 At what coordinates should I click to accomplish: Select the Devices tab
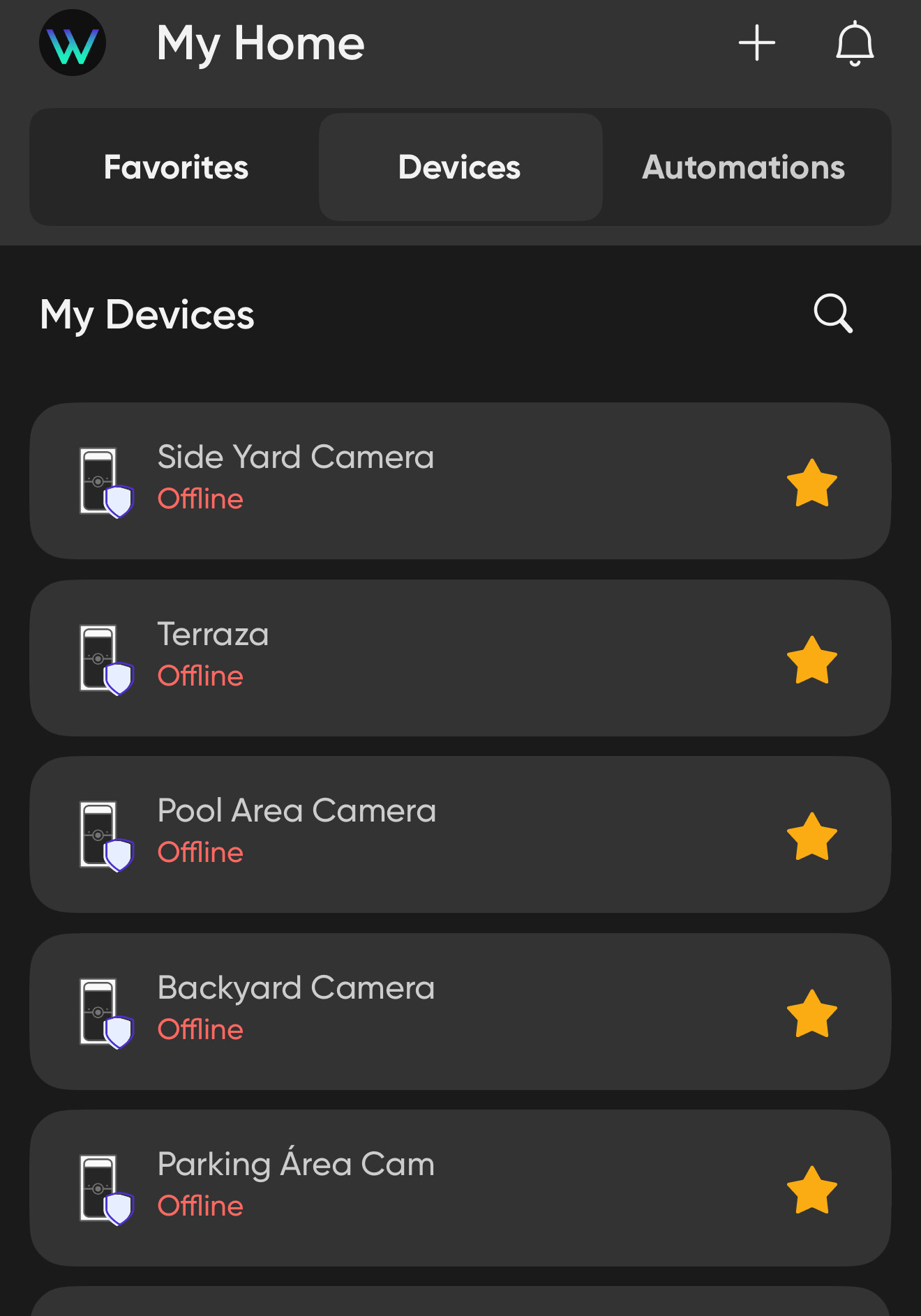(460, 167)
